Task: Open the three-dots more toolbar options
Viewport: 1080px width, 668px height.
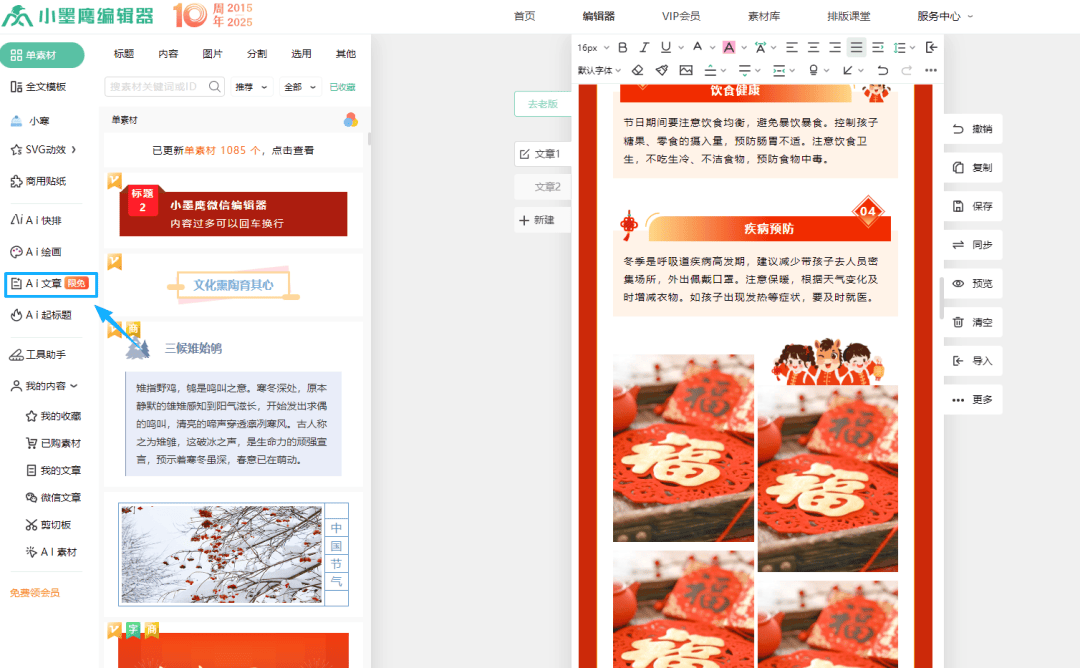Action: point(931,70)
